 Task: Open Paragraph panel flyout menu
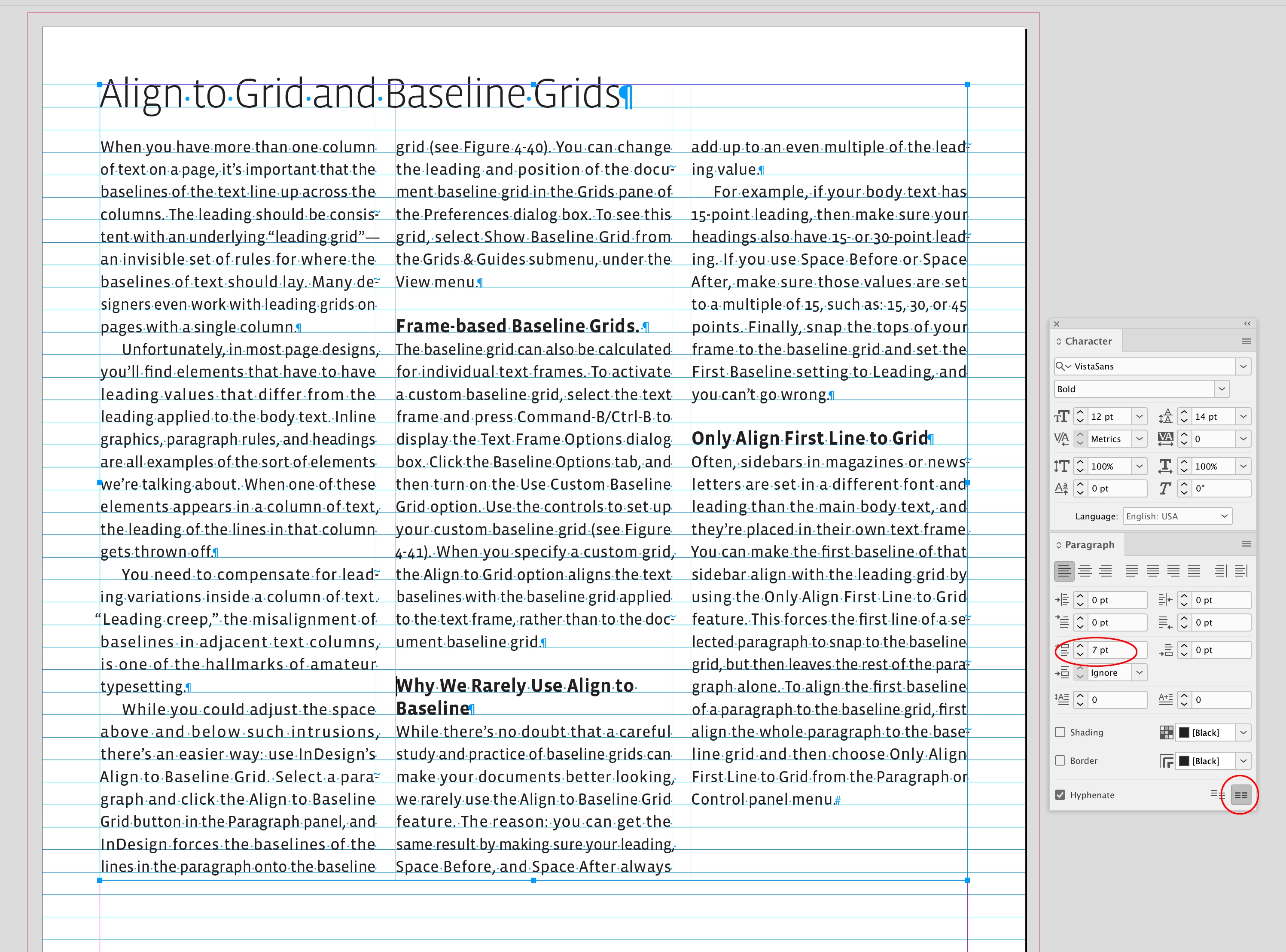1246,545
